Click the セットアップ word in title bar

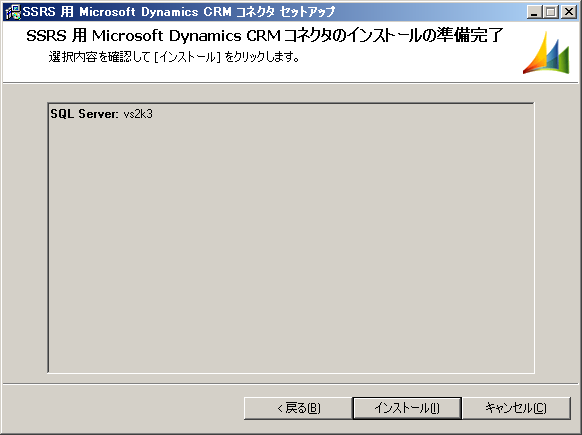click(x=307, y=12)
